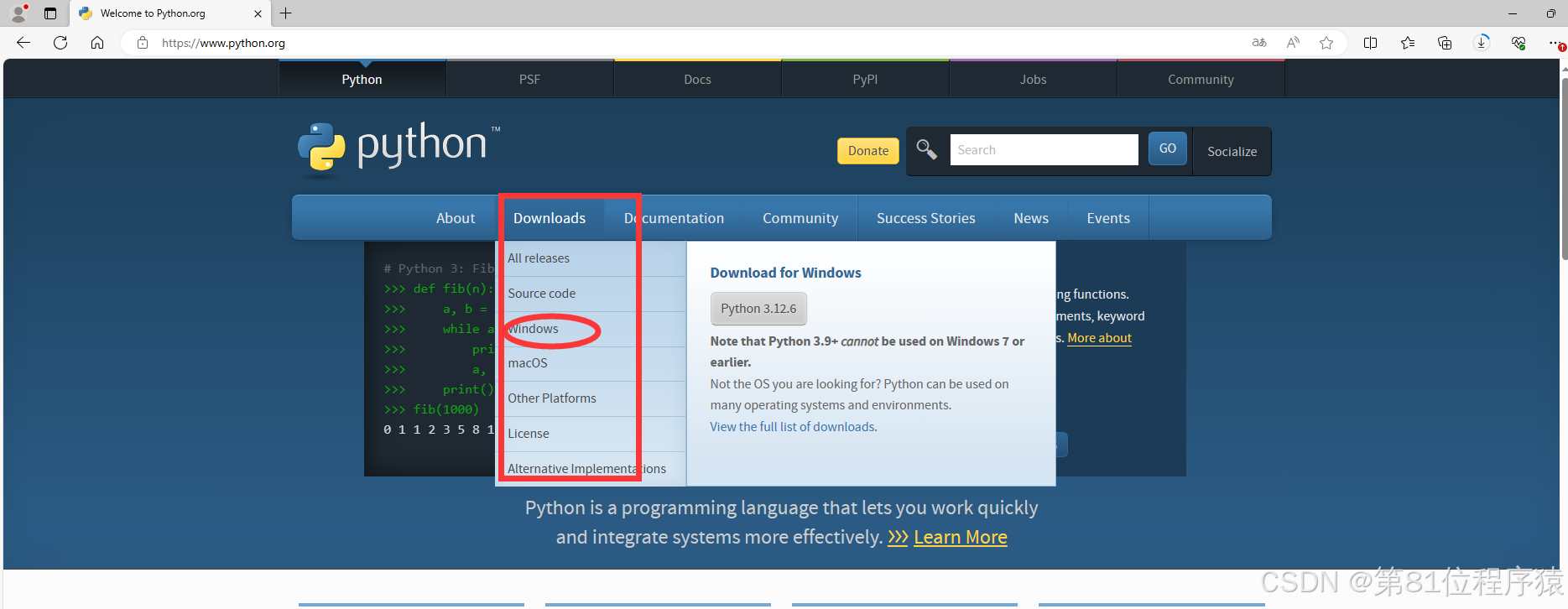Go to browser home icon

97,43
